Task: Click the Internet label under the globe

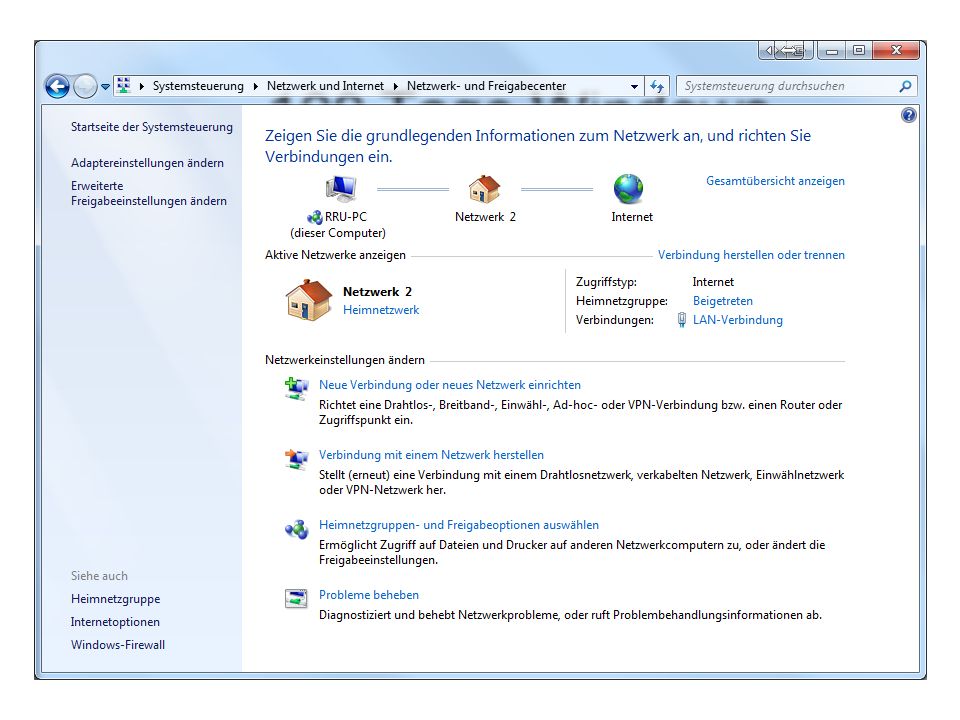Action: 632,217
